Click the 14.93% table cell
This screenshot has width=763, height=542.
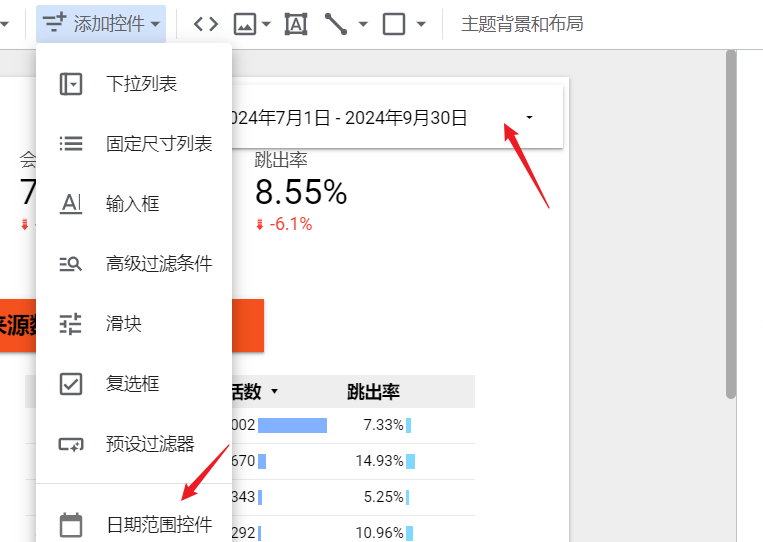coord(380,461)
